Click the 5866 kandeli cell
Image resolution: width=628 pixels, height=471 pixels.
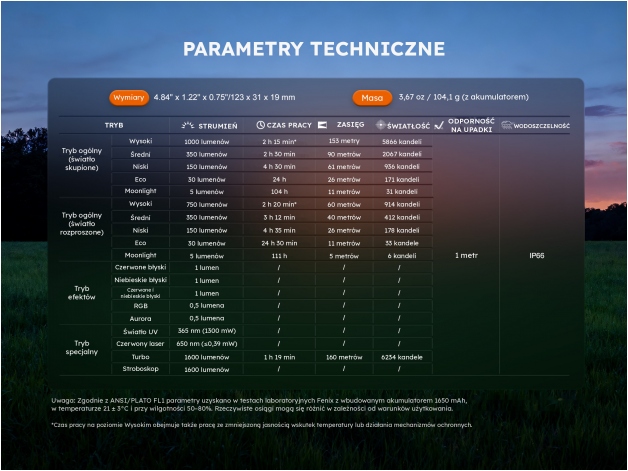tap(402, 141)
